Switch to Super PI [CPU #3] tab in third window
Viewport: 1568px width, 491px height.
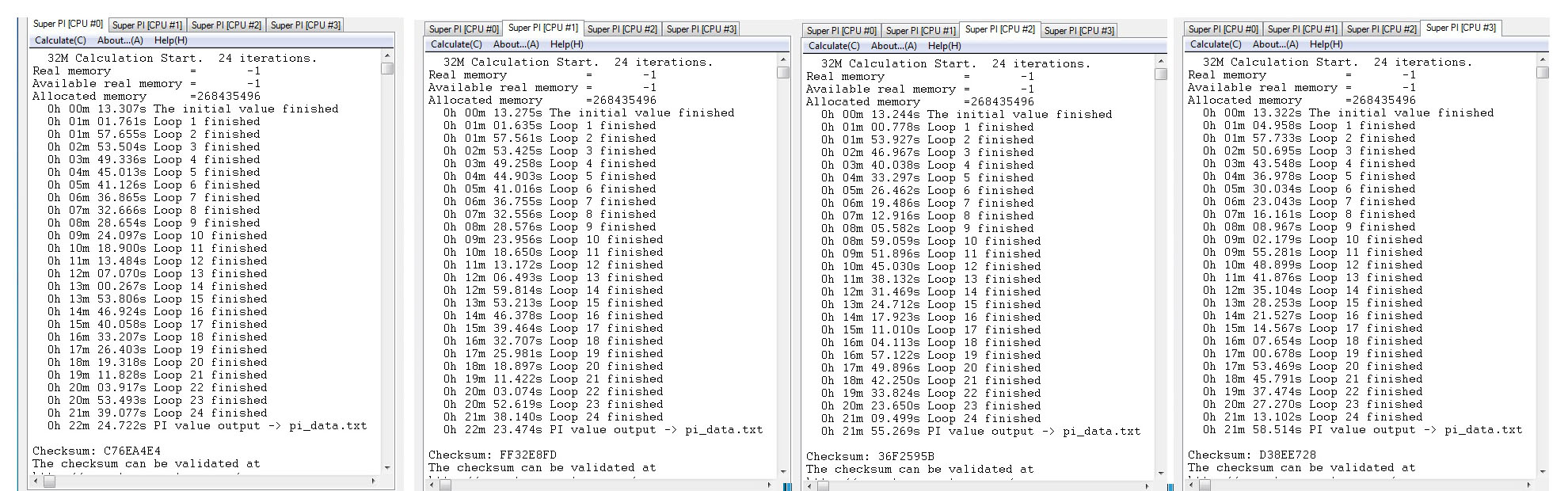(1079, 31)
